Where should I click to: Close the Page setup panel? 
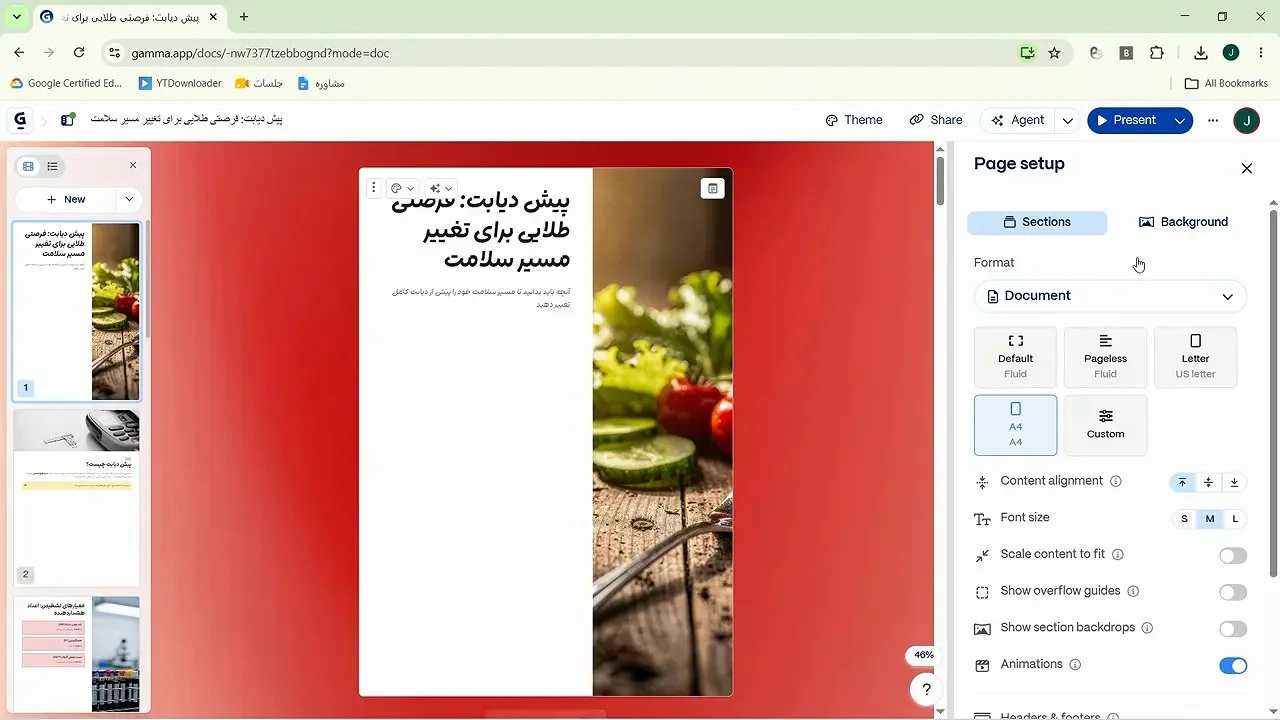click(x=1246, y=169)
